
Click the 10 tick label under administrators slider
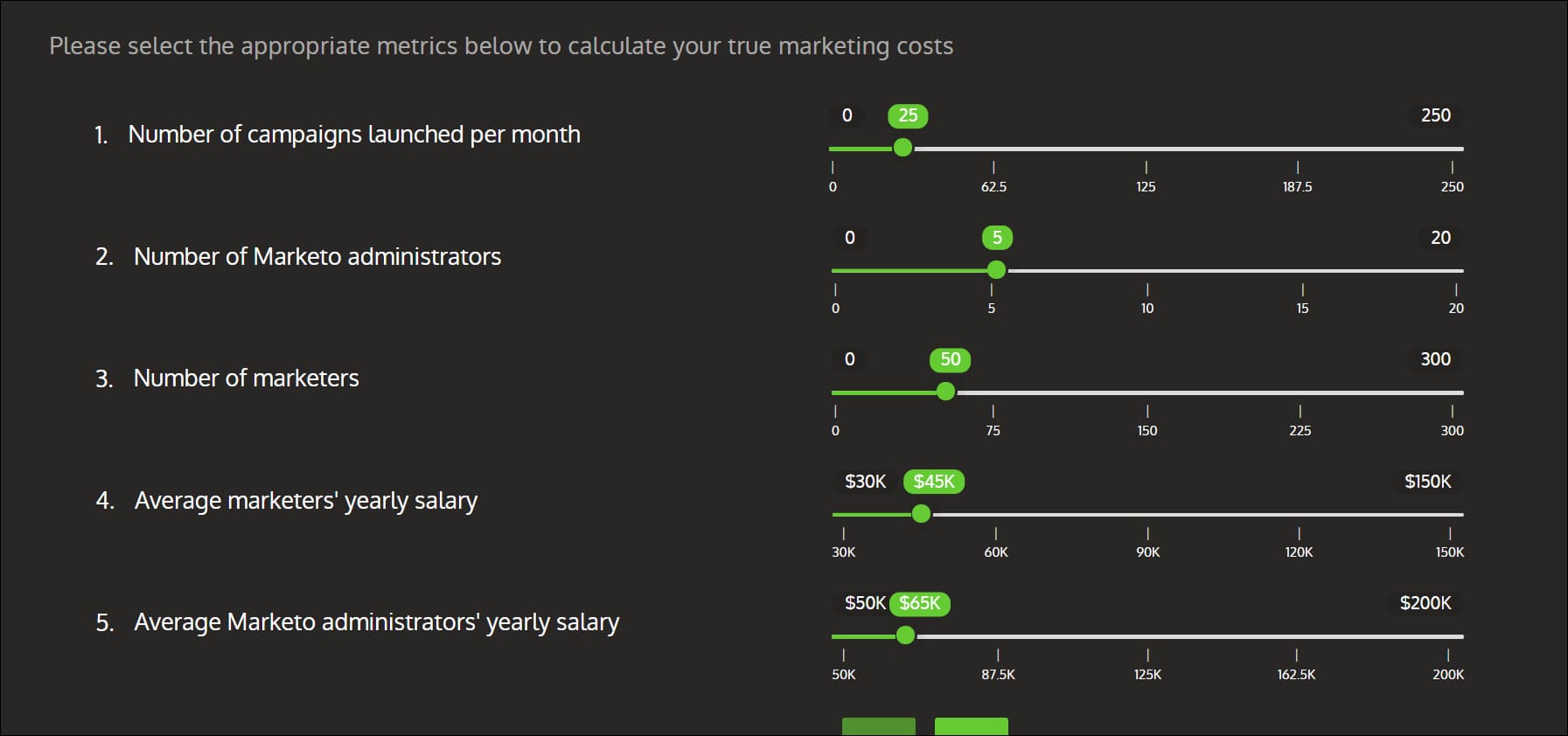[x=1147, y=309]
